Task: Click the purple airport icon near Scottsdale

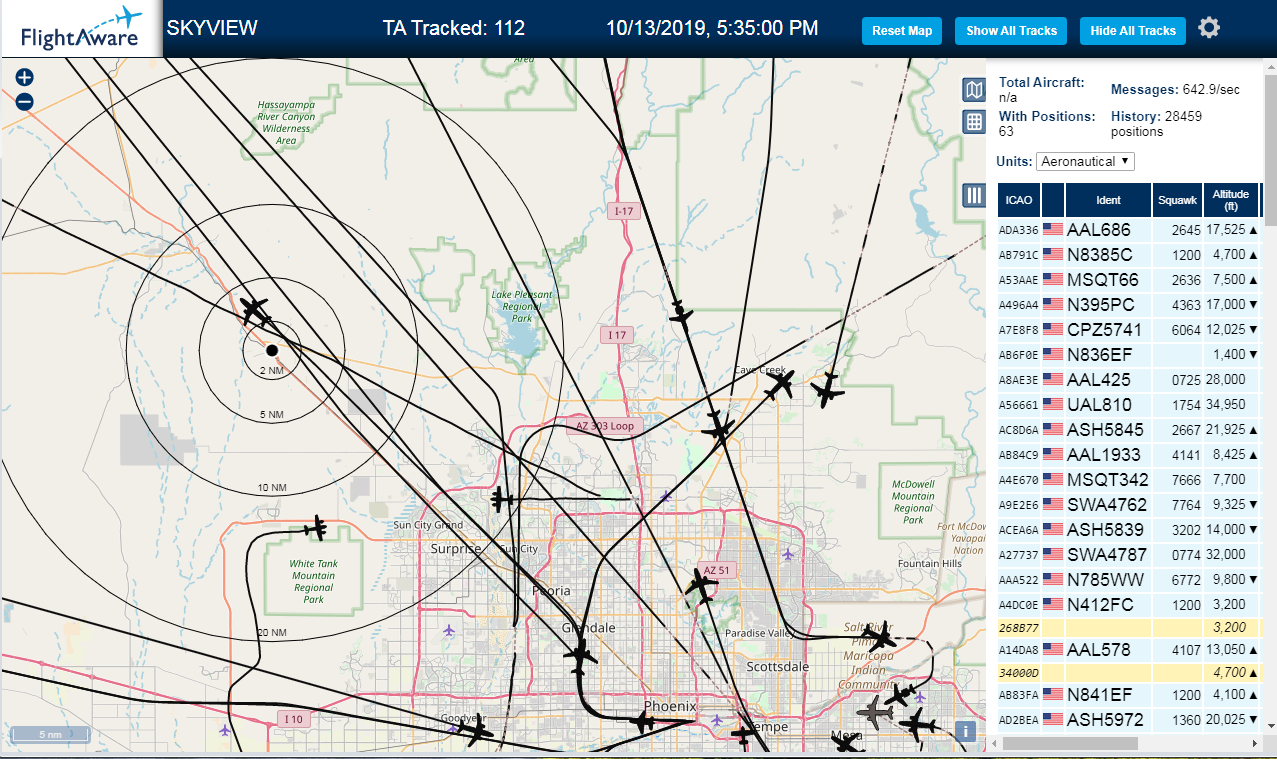Action: tap(789, 554)
